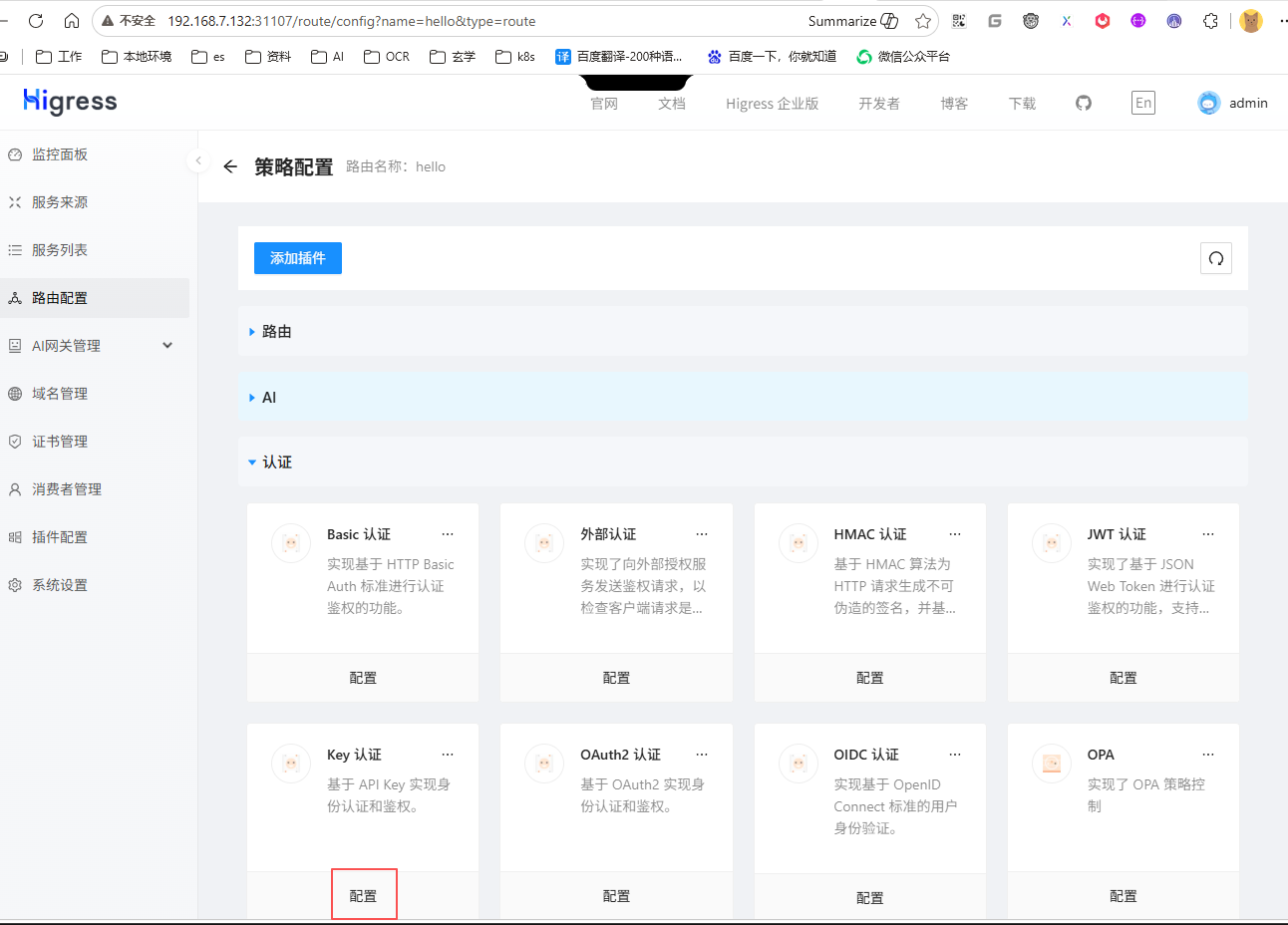Open the more menu on JWT 认证 card
This screenshot has width=1288, height=925.
click(x=1208, y=534)
